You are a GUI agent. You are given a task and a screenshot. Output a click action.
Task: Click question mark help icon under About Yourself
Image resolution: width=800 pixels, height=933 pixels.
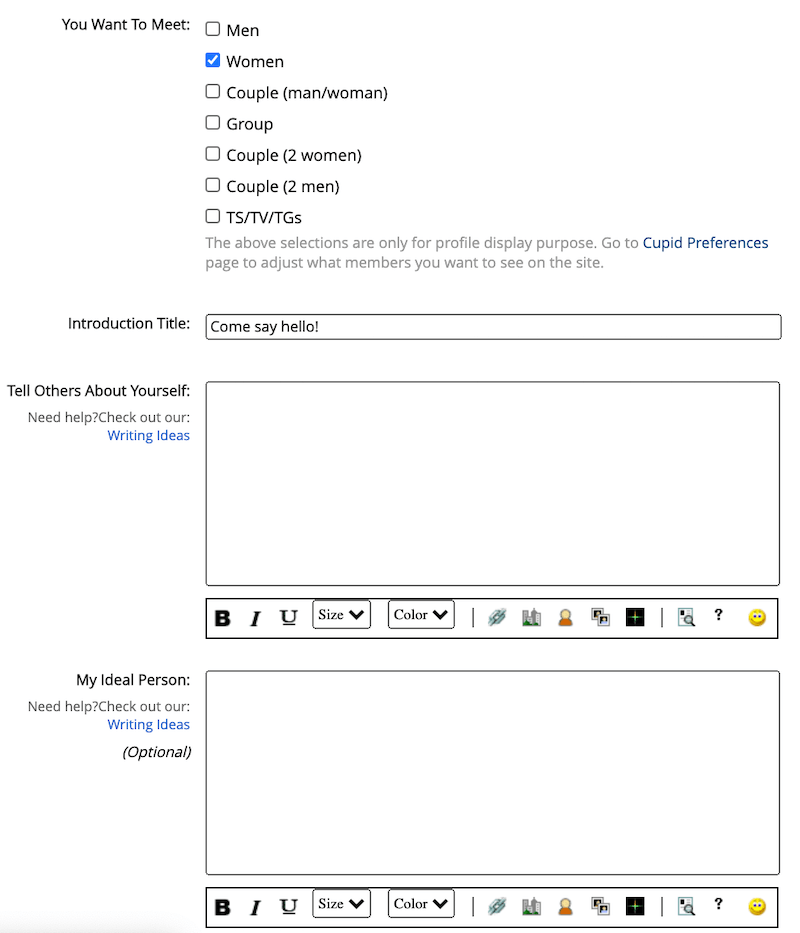click(718, 616)
